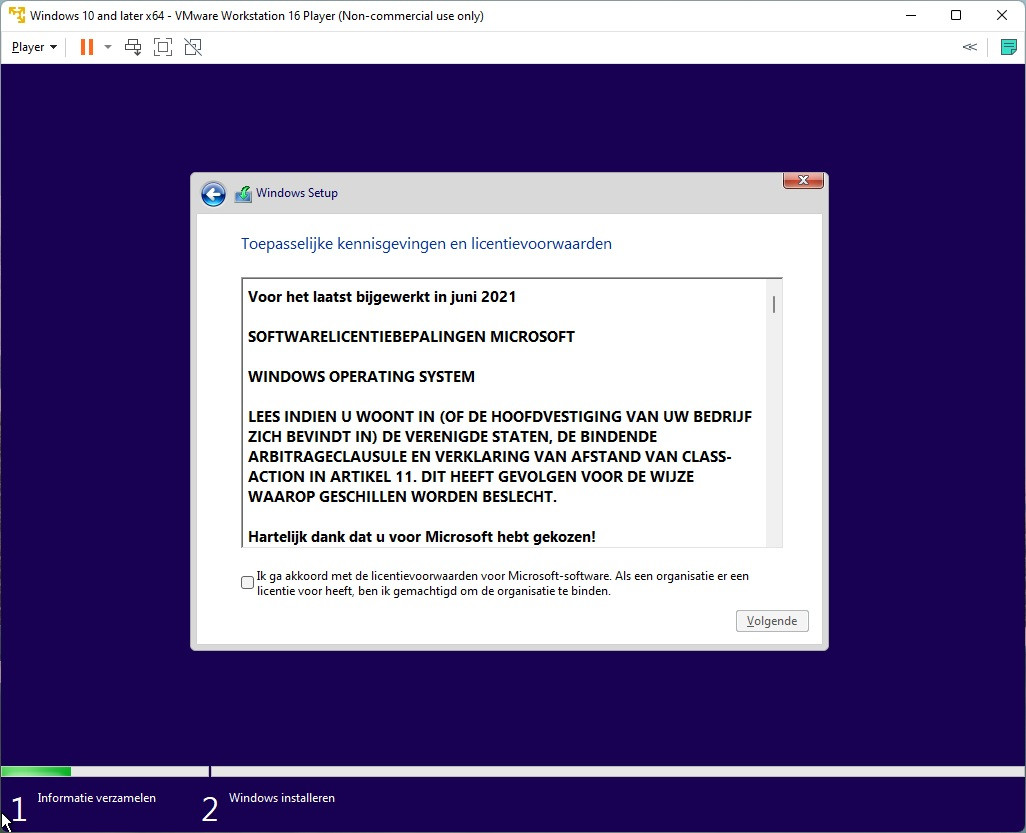Send Ctrl+Alt+Del to the VM
Image resolution: width=1026 pixels, height=833 pixels.
coord(133,47)
